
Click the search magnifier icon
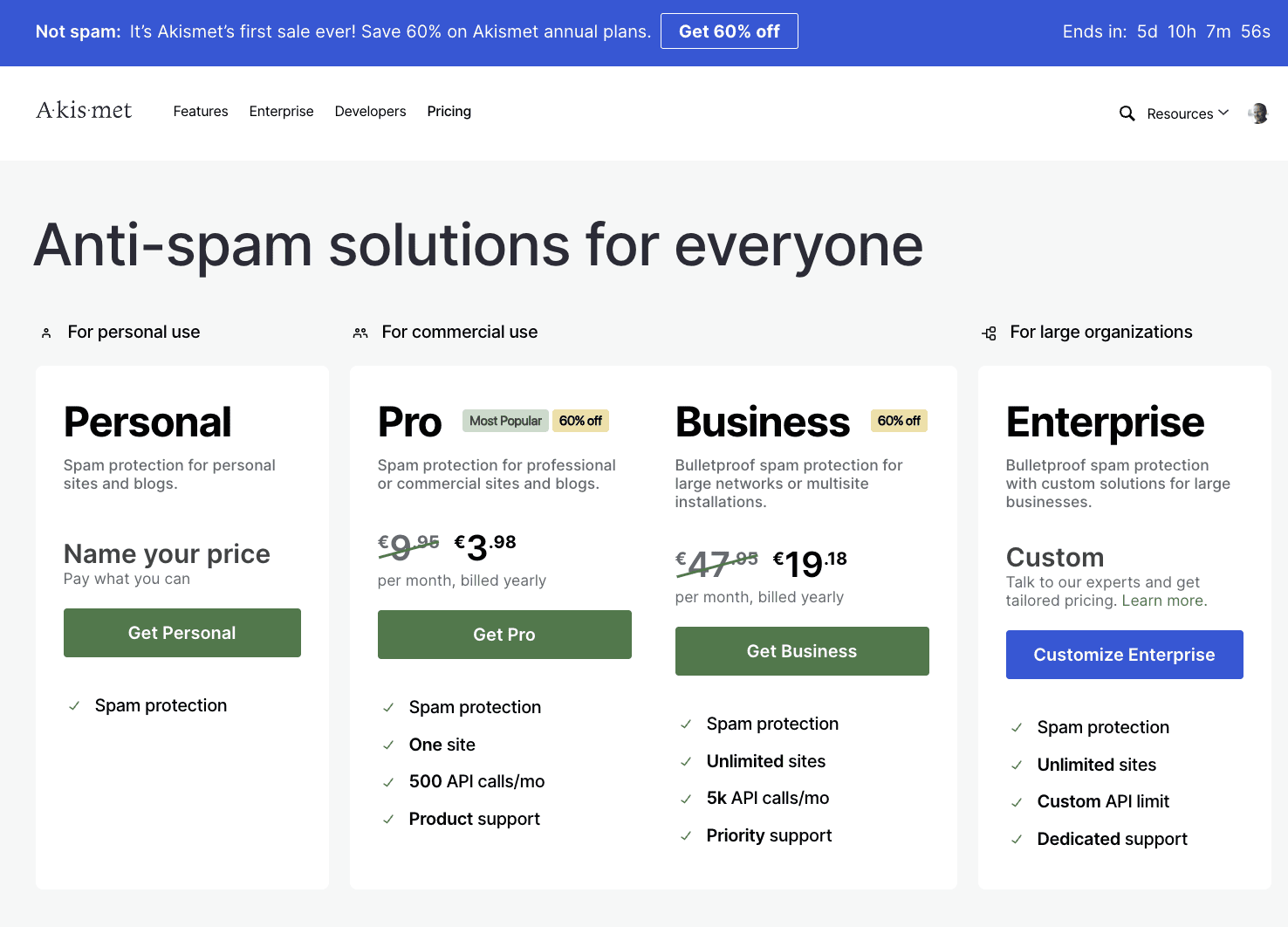(1127, 113)
